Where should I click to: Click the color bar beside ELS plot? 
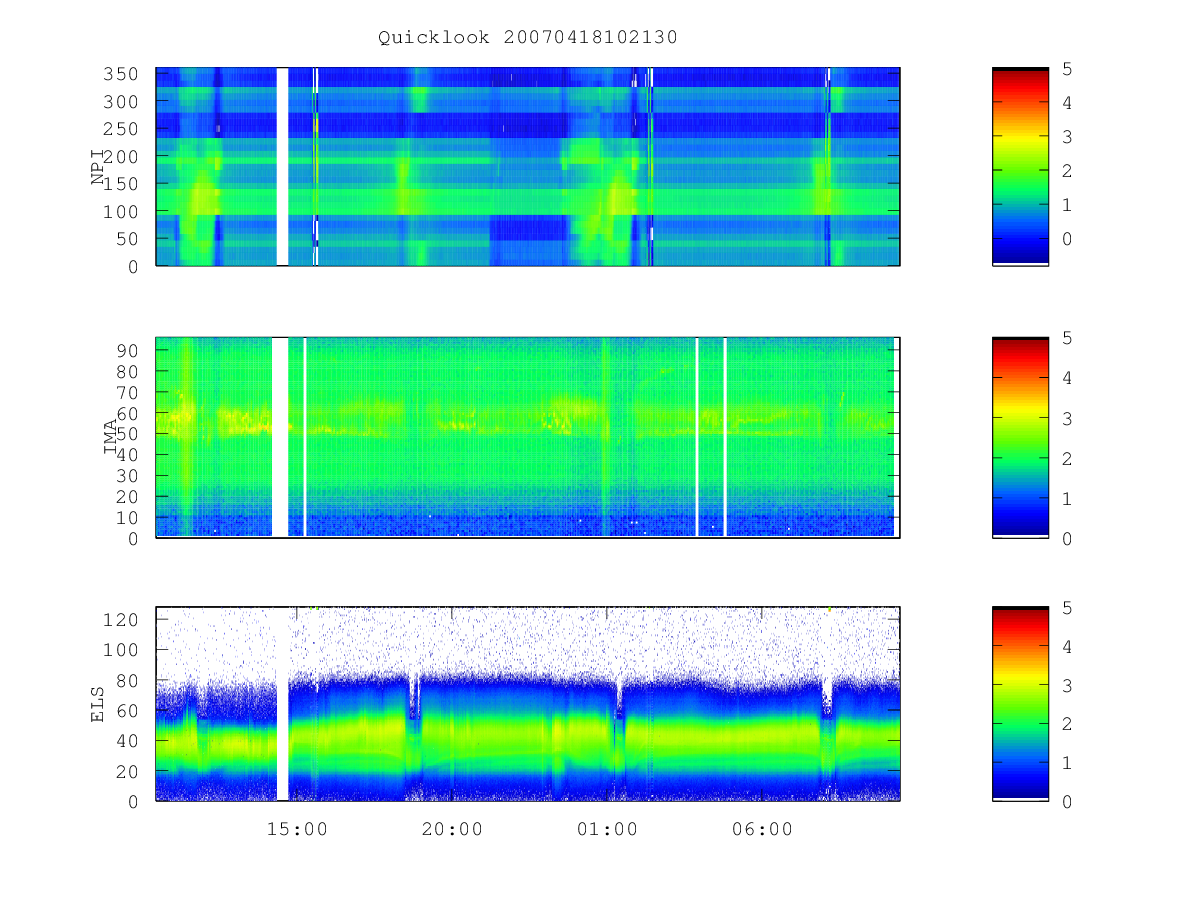(x=1020, y=703)
